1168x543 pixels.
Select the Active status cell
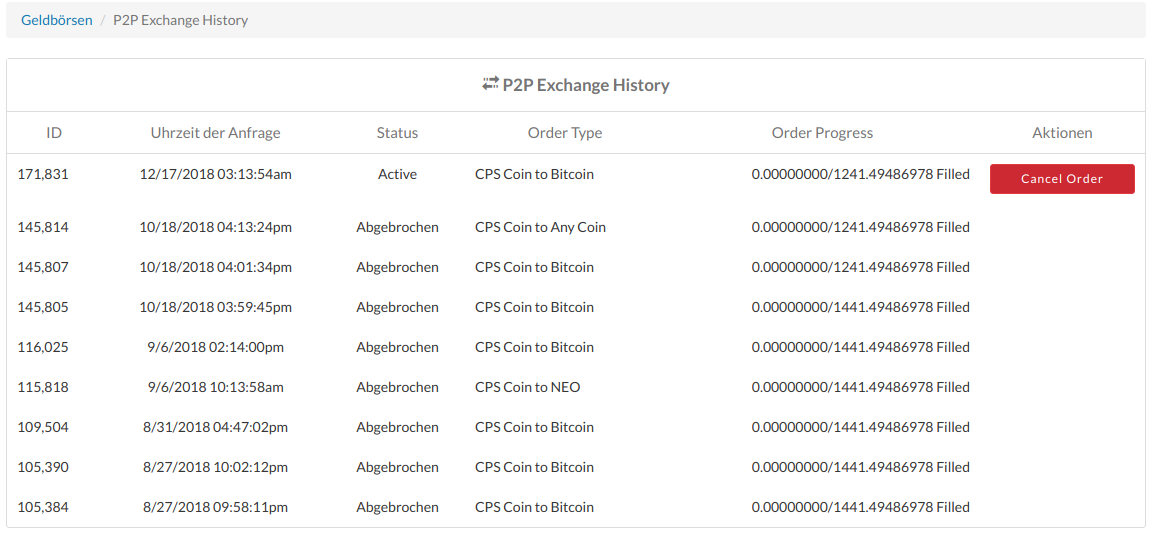click(397, 174)
